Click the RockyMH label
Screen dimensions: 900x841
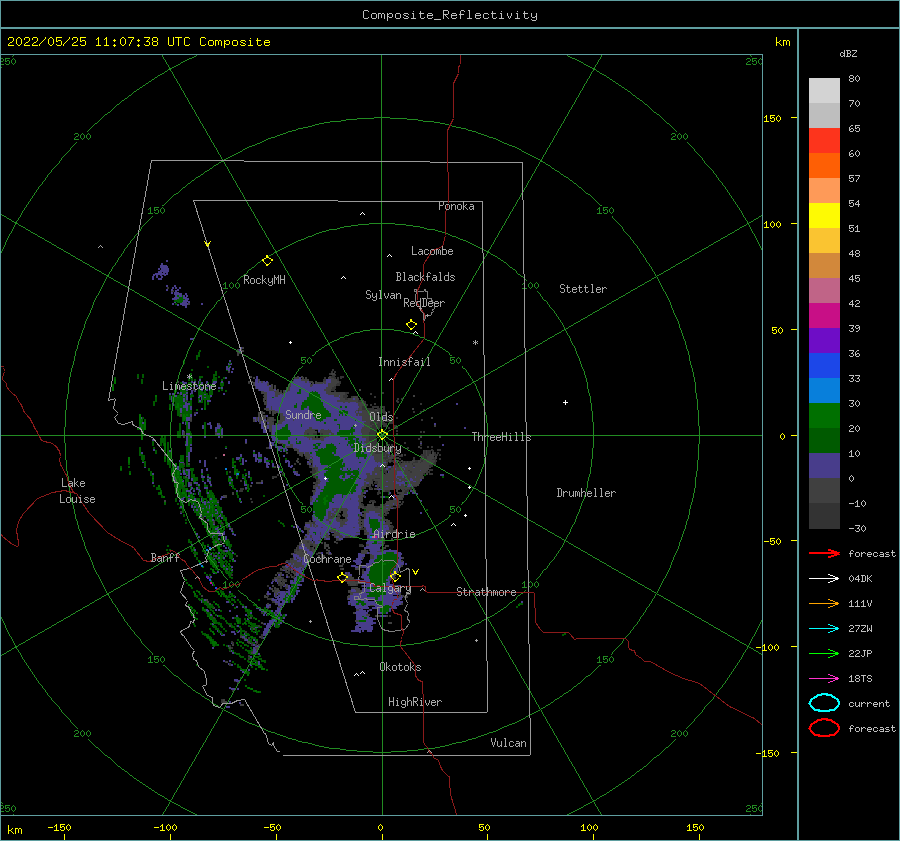(264, 280)
